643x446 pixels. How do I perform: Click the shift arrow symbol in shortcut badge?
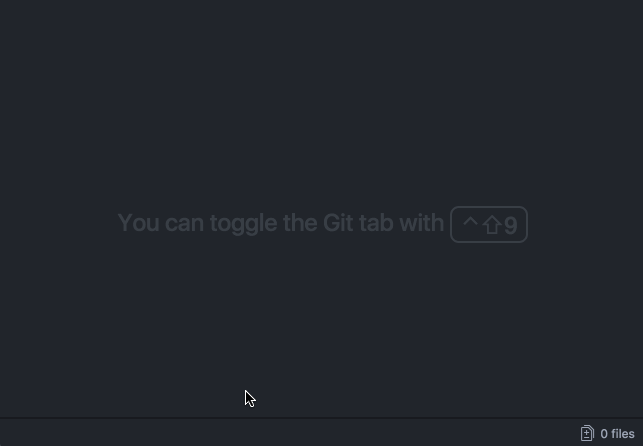492,225
